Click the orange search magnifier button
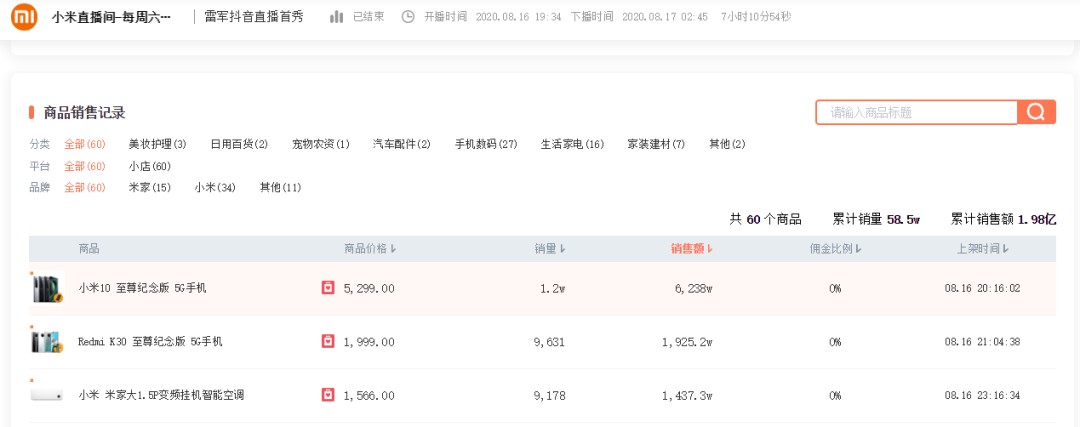Image resolution: width=1080 pixels, height=427 pixels. 1037,112
